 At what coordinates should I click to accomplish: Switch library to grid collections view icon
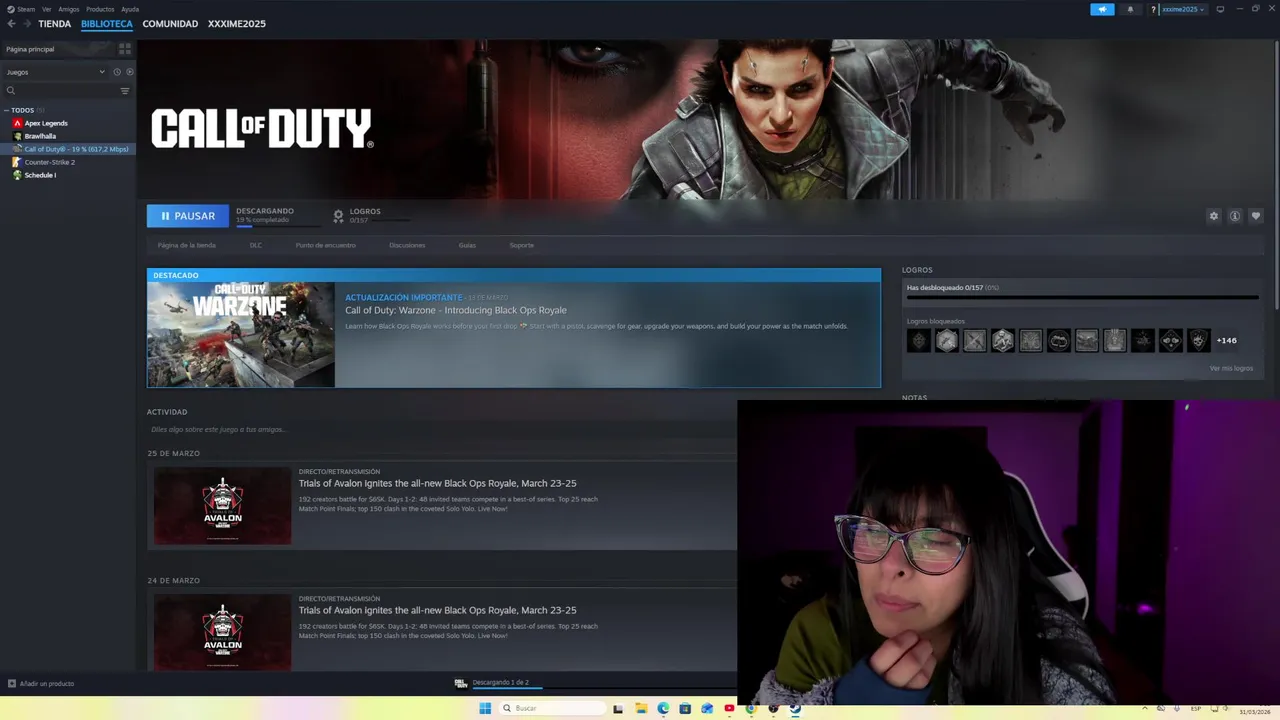click(x=125, y=48)
